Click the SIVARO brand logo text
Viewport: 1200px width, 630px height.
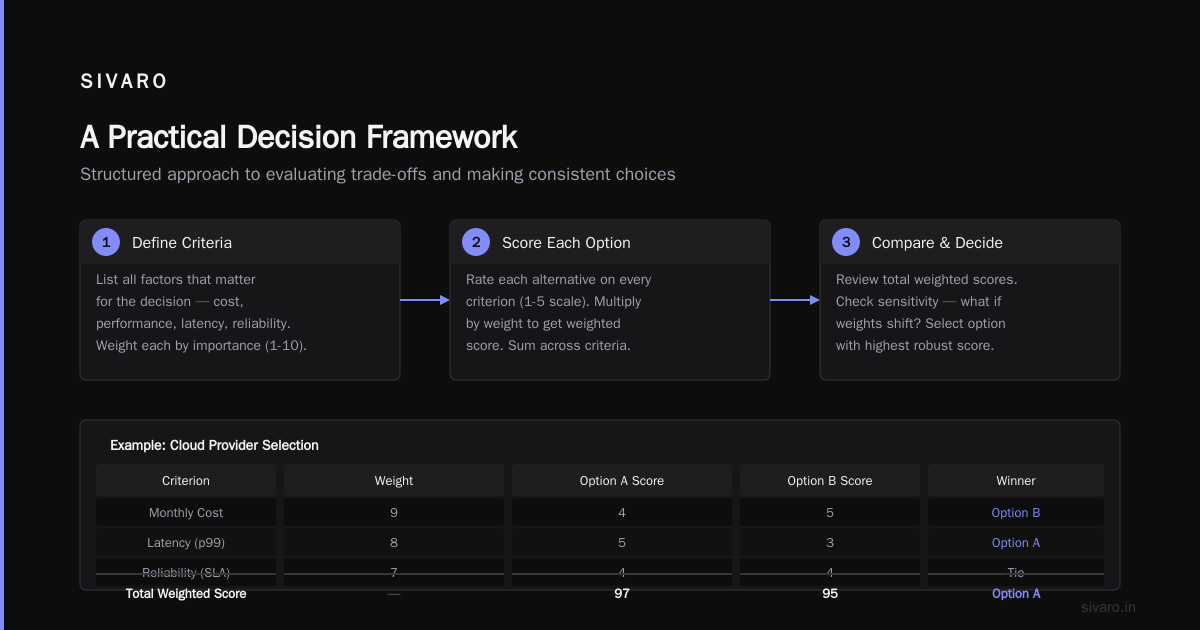[x=124, y=82]
